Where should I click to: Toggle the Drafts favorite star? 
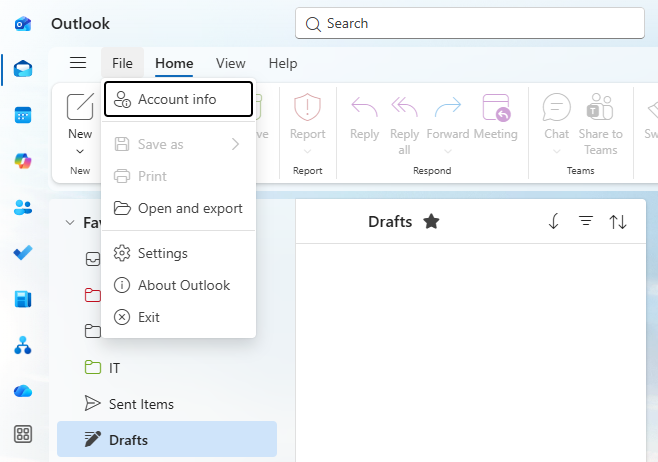coord(431,221)
